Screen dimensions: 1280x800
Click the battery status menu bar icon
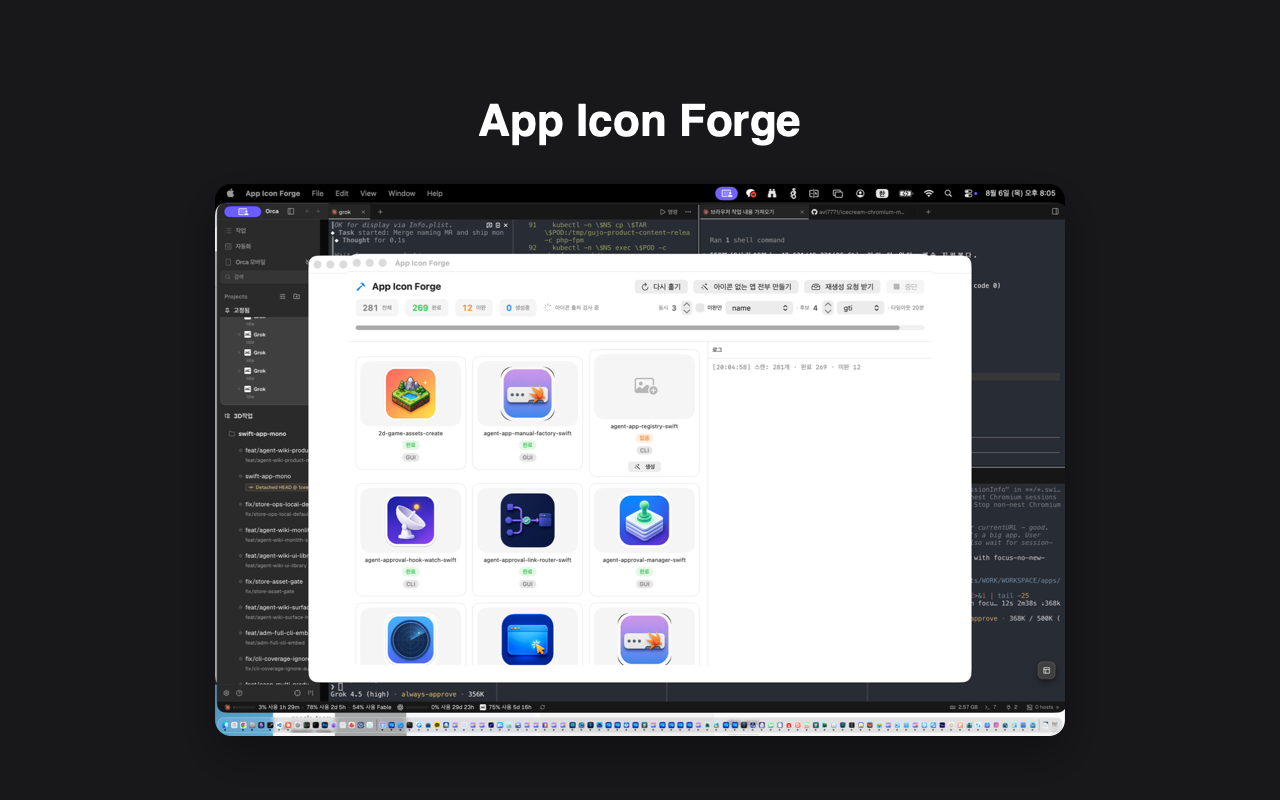pyautogui.click(x=905, y=194)
